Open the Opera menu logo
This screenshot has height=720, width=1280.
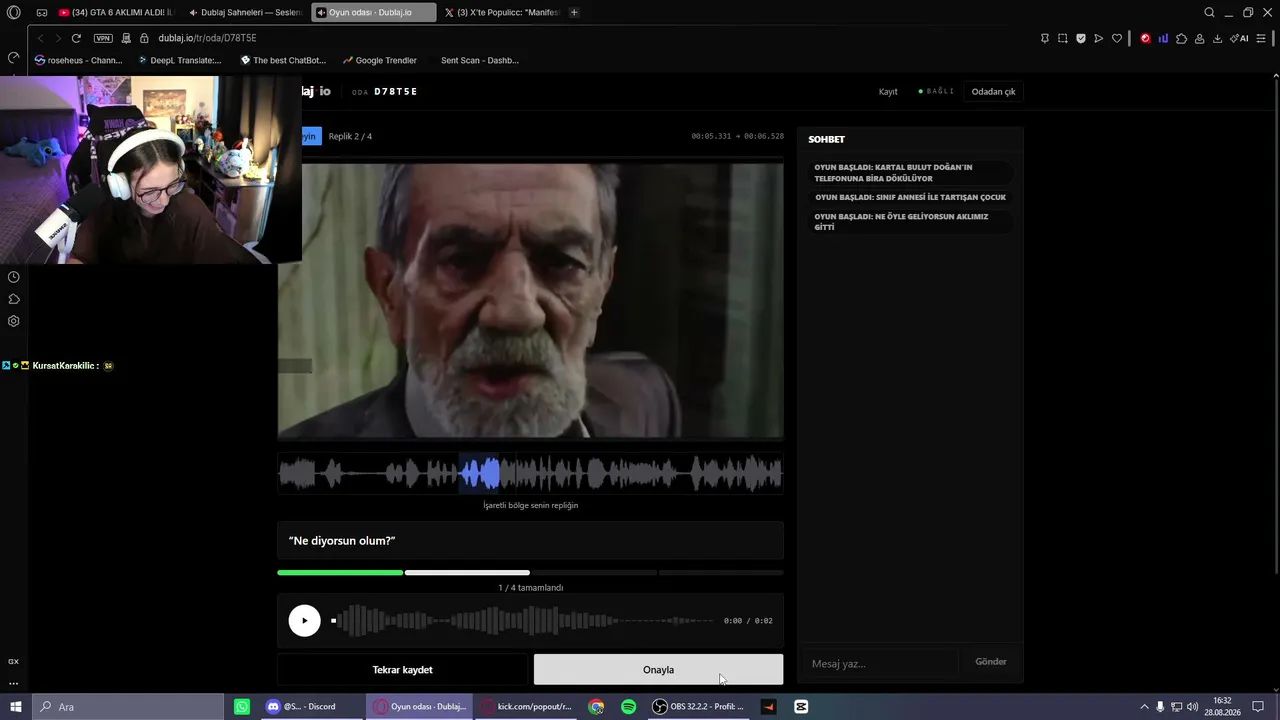pyautogui.click(x=14, y=12)
